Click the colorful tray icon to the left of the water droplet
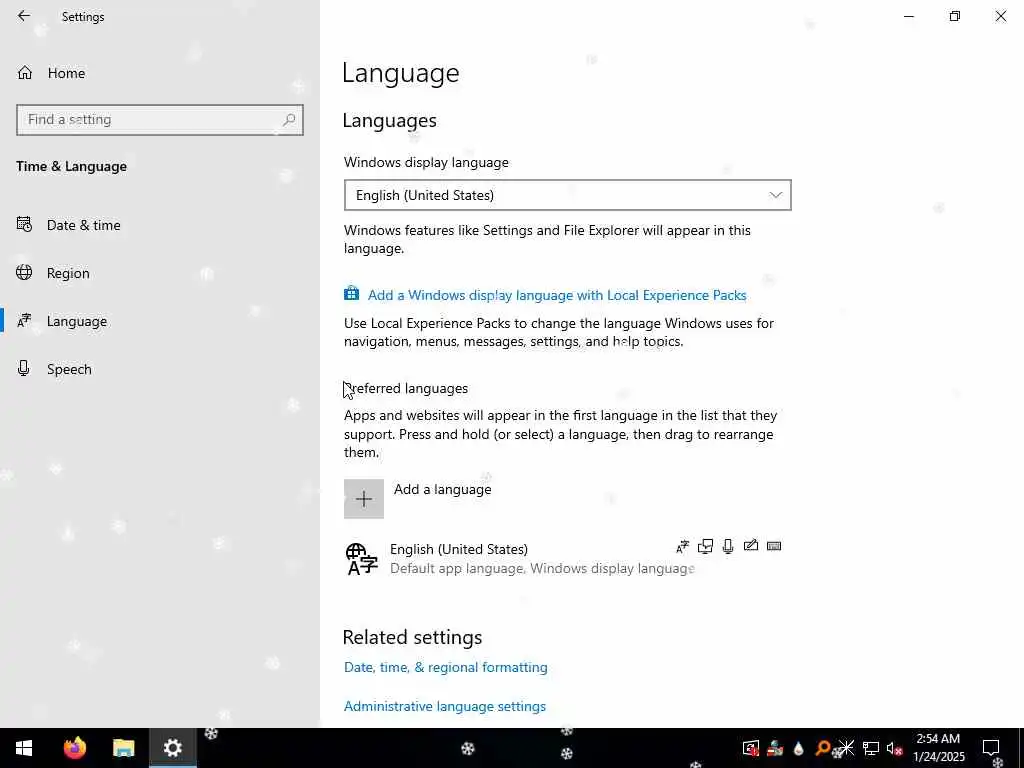The height and width of the screenshot is (768, 1024). coord(775,748)
